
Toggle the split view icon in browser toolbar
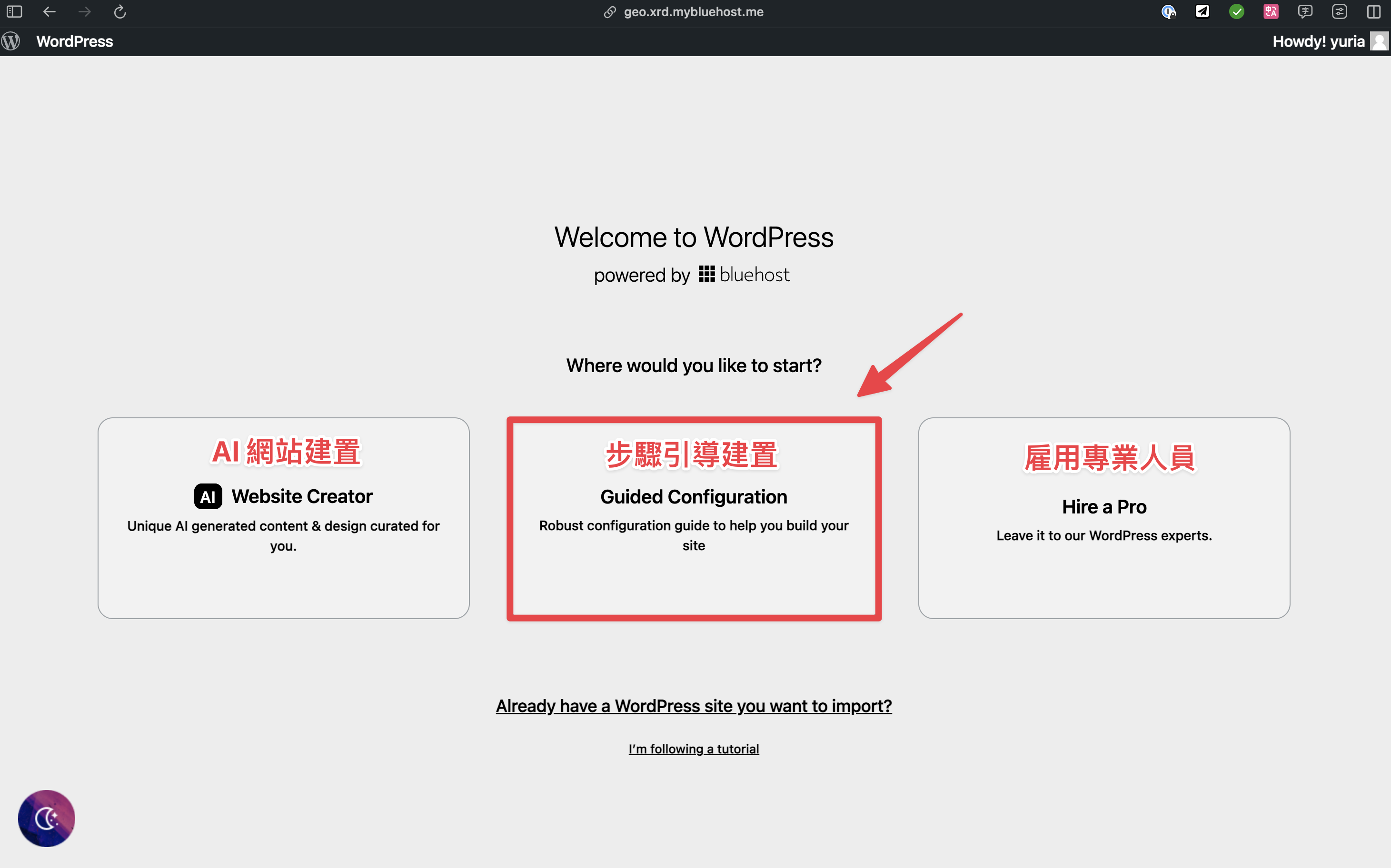tap(1374, 11)
